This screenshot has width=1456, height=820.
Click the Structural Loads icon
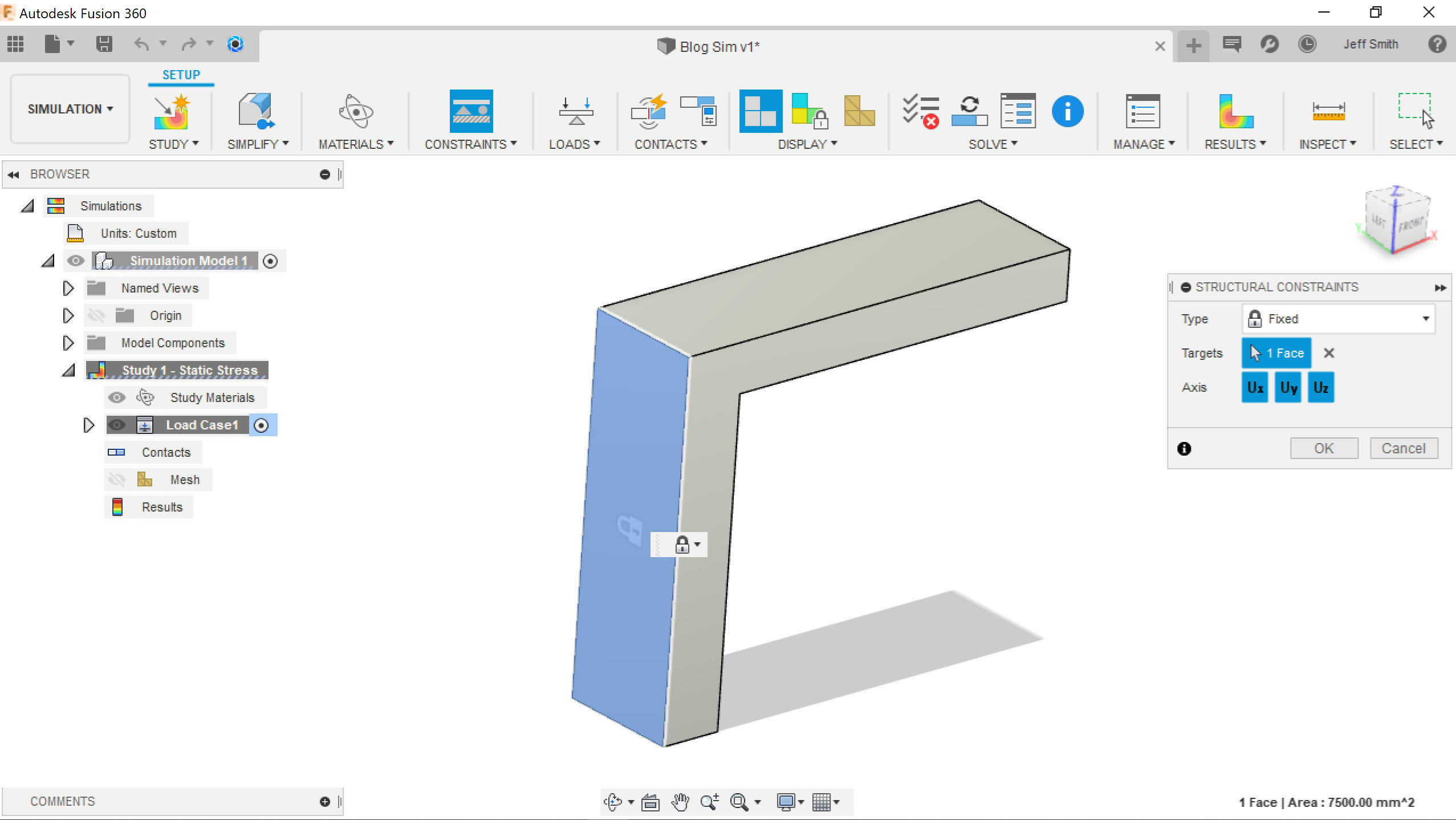click(x=575, y=111)
